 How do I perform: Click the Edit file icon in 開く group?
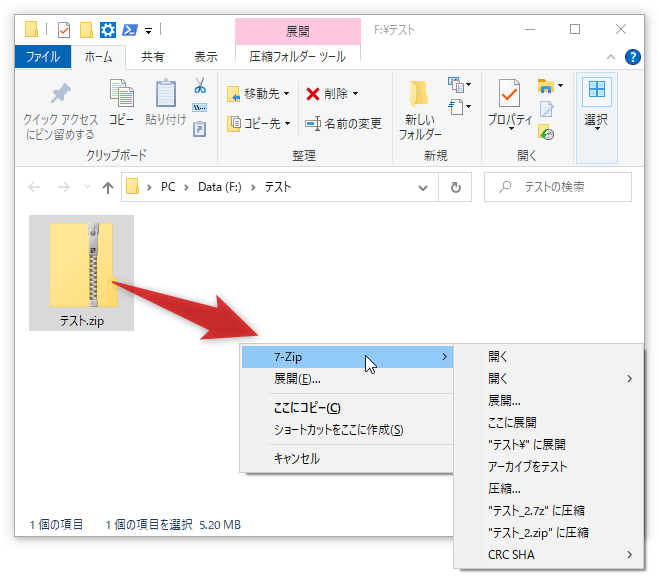[x=546, y=110]
